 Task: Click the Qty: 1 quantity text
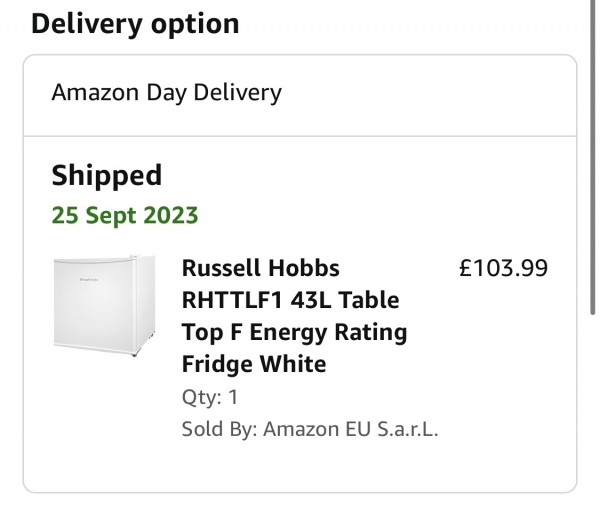point(210,397)
